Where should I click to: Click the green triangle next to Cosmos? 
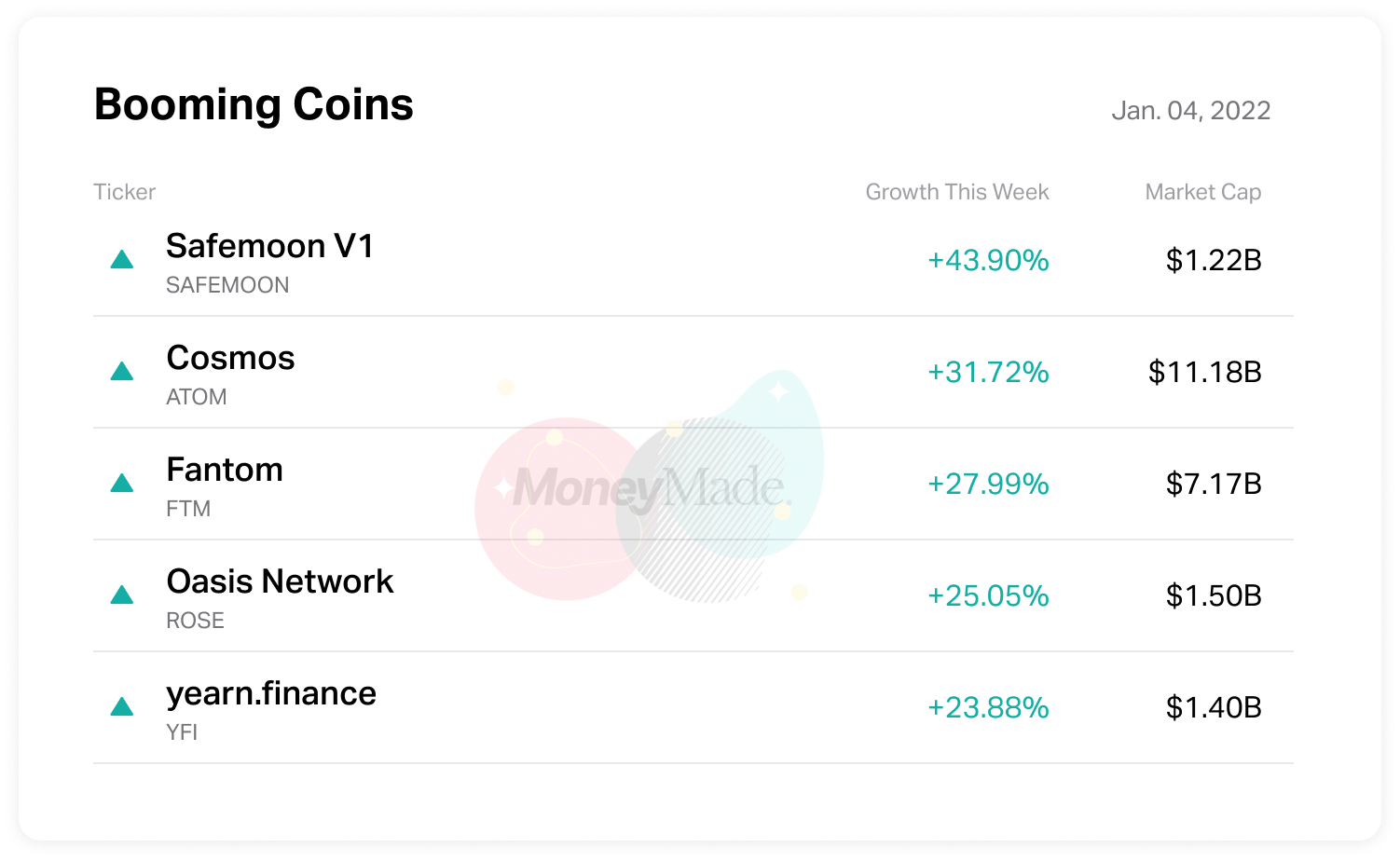[122, 372]
